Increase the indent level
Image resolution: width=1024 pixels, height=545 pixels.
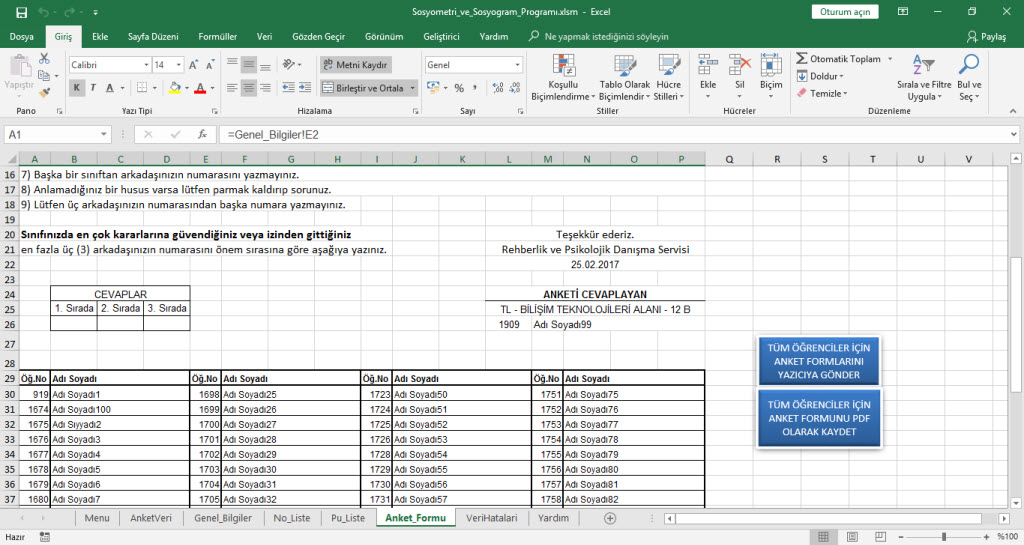(305, 87)
